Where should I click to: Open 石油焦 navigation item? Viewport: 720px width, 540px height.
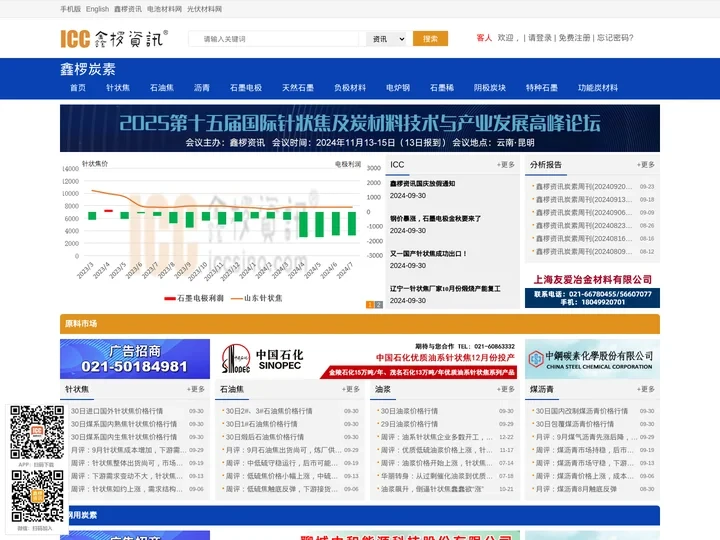pyautogui.click(x=162, y=88)
